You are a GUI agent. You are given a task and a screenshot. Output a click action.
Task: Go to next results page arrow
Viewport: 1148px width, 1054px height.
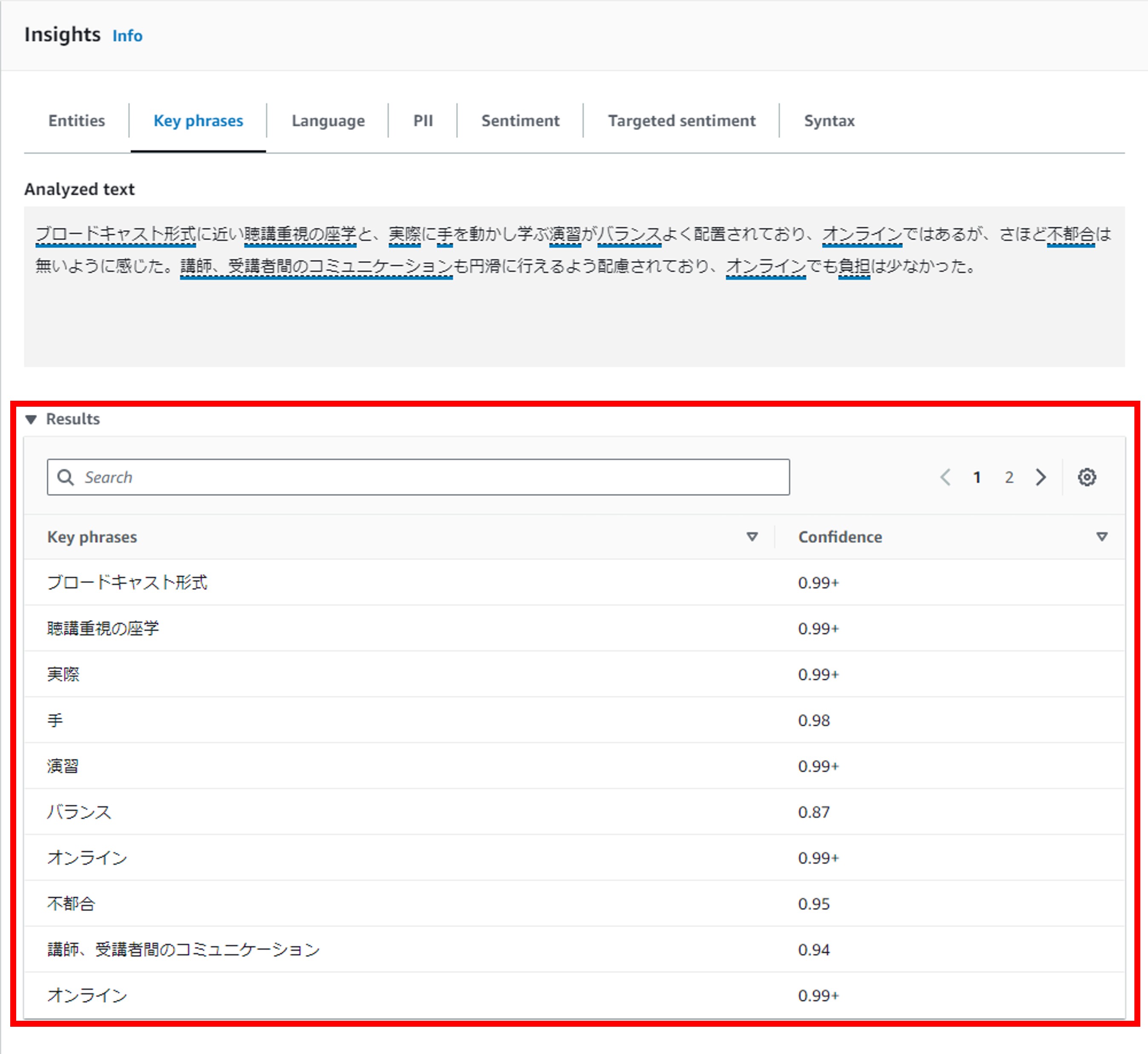pyautogui.click(x=1041, y=477)
